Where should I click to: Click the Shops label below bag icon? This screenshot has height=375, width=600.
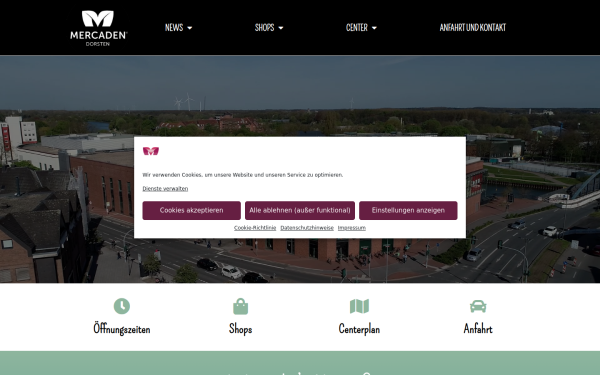240,329
